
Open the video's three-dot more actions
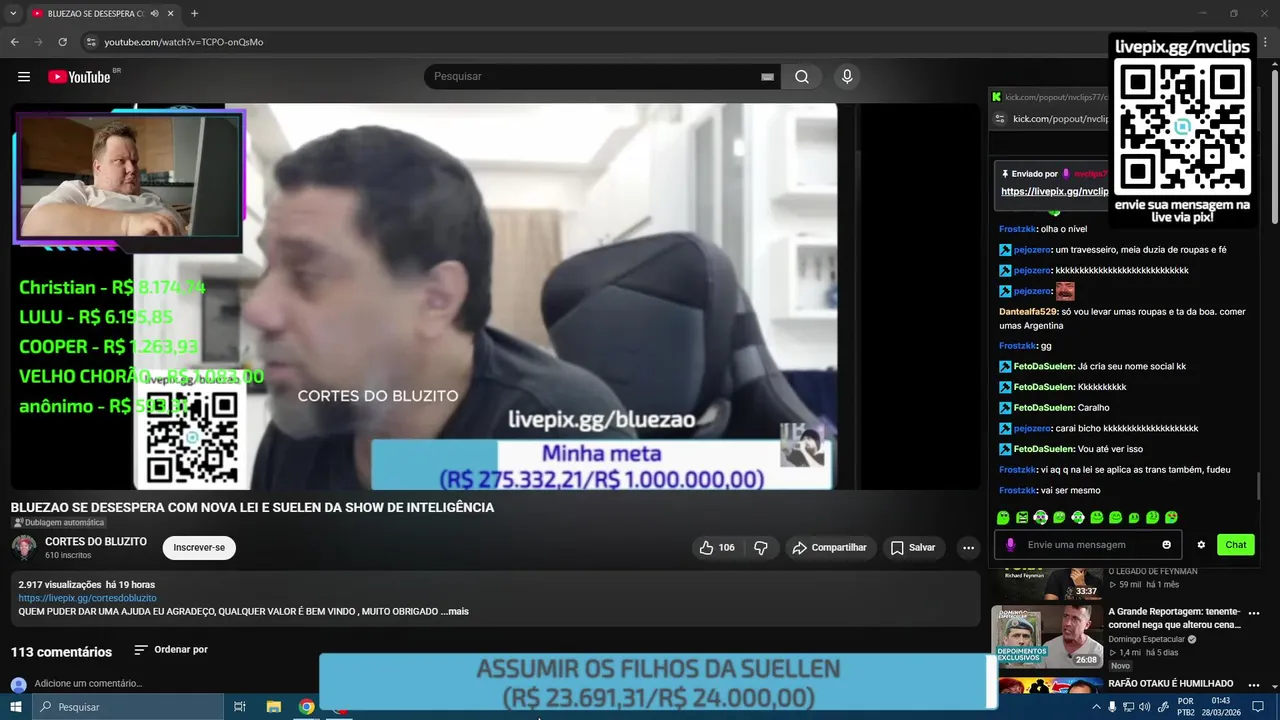[x=968, y=548]
